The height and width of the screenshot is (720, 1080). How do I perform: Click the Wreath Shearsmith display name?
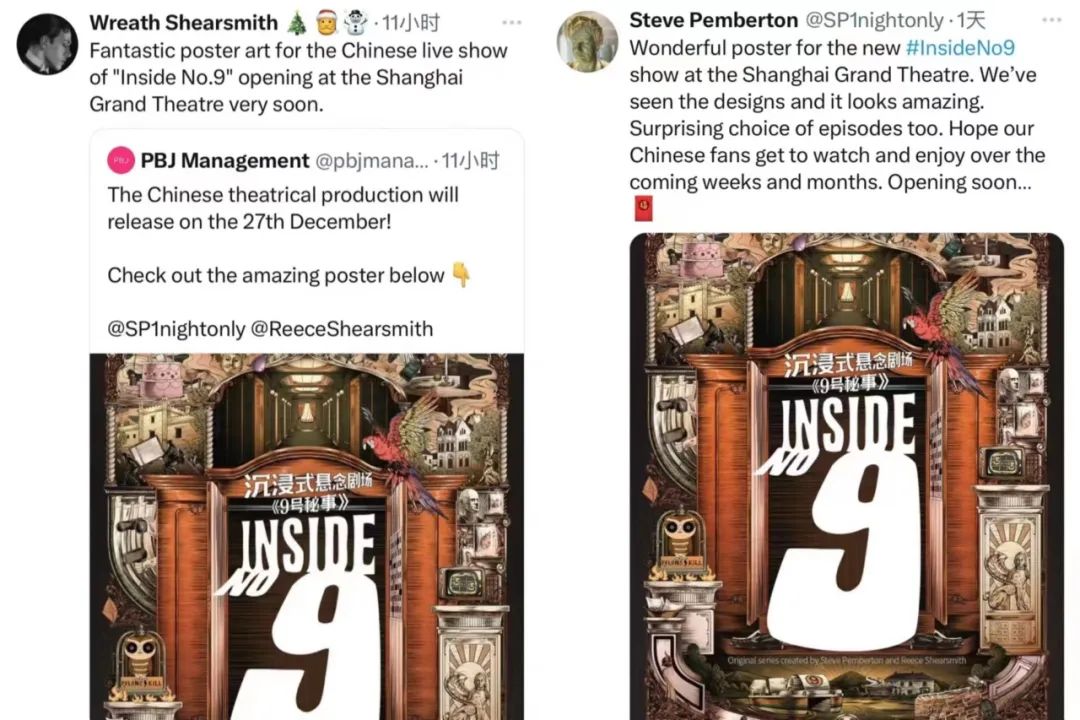pos(184,23)
